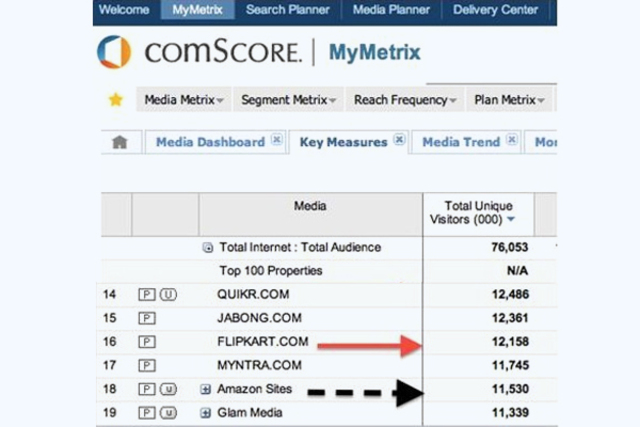Click the Glam Media media name
This screenshot has width=640, height=427.
click(x=249, y=413)
